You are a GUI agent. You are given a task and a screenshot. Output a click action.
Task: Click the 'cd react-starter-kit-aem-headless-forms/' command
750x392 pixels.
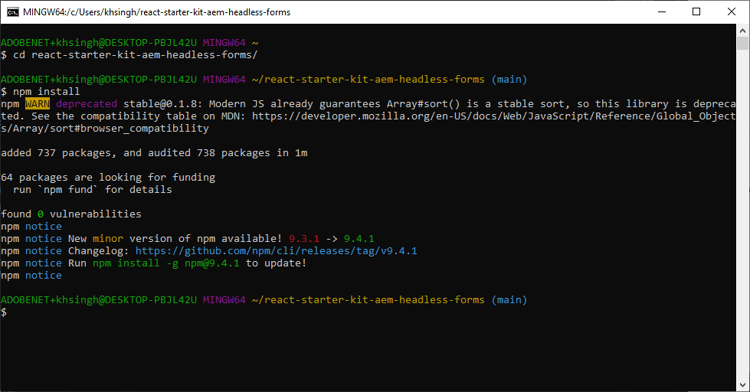click(135, 55)
